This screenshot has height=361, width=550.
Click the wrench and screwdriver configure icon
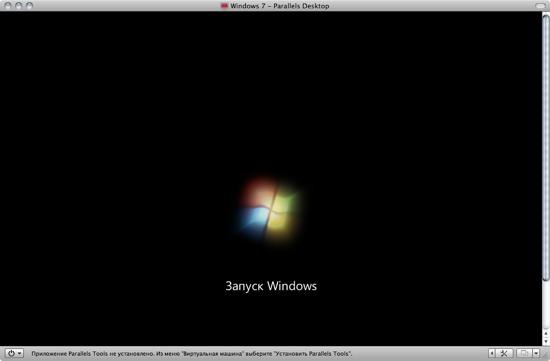click(x=505, y=353)
